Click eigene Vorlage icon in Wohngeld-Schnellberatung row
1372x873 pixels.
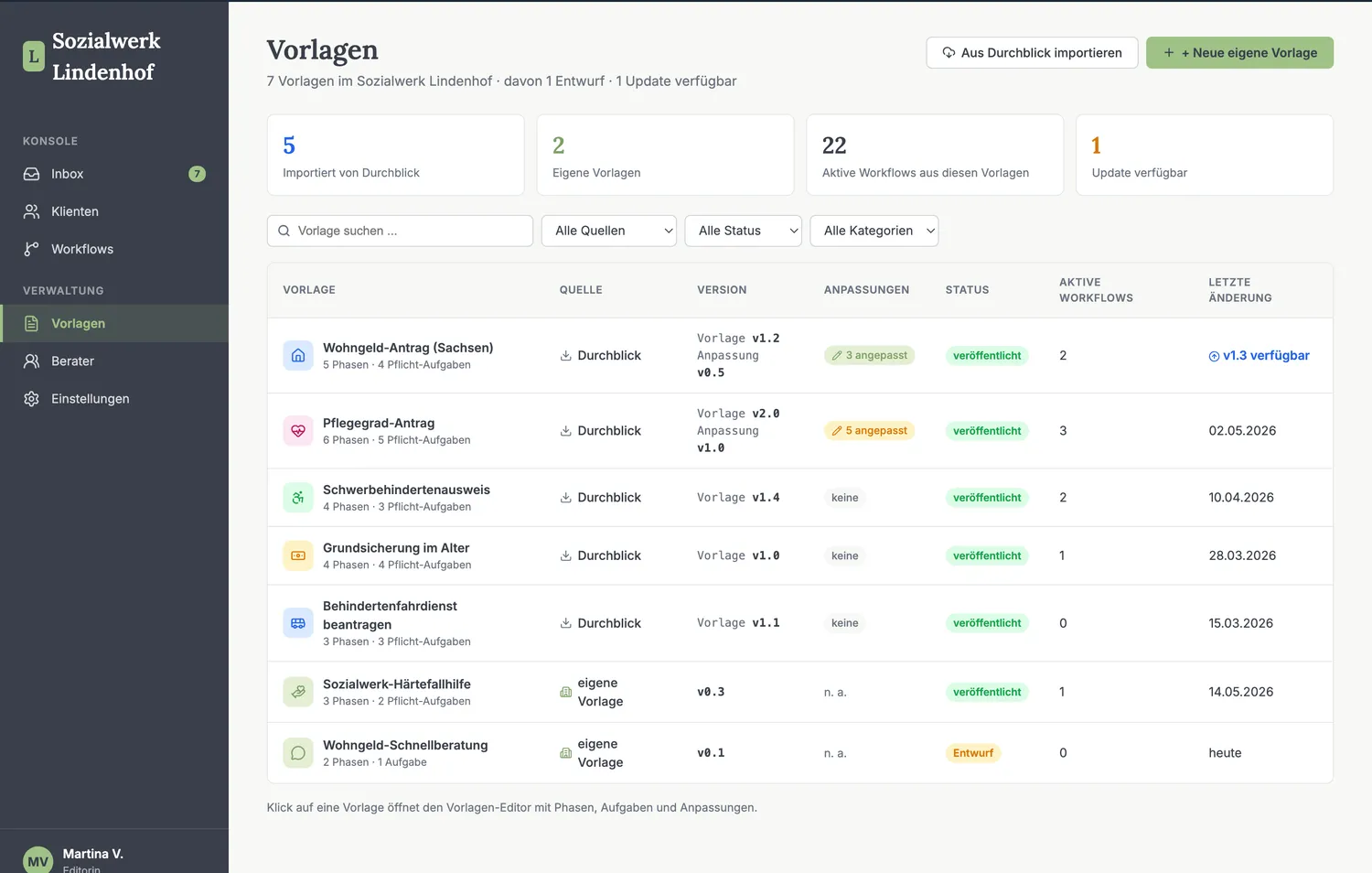coord(566,753)
